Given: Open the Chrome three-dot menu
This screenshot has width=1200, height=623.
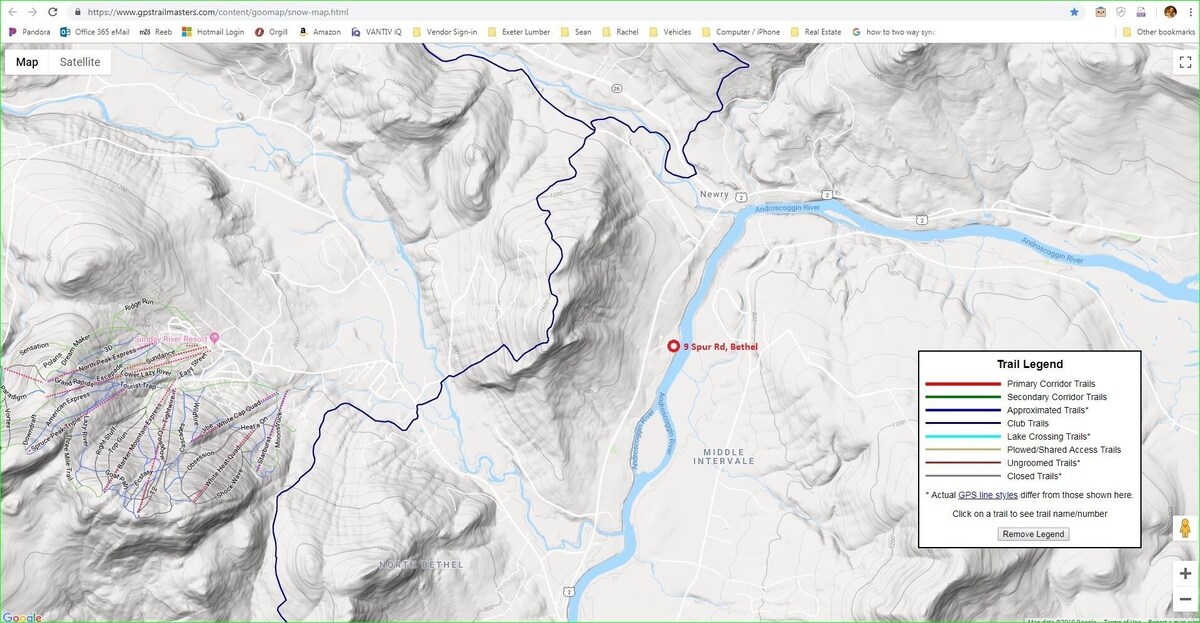Looking at the screenshot, I should pos(1190,12).
